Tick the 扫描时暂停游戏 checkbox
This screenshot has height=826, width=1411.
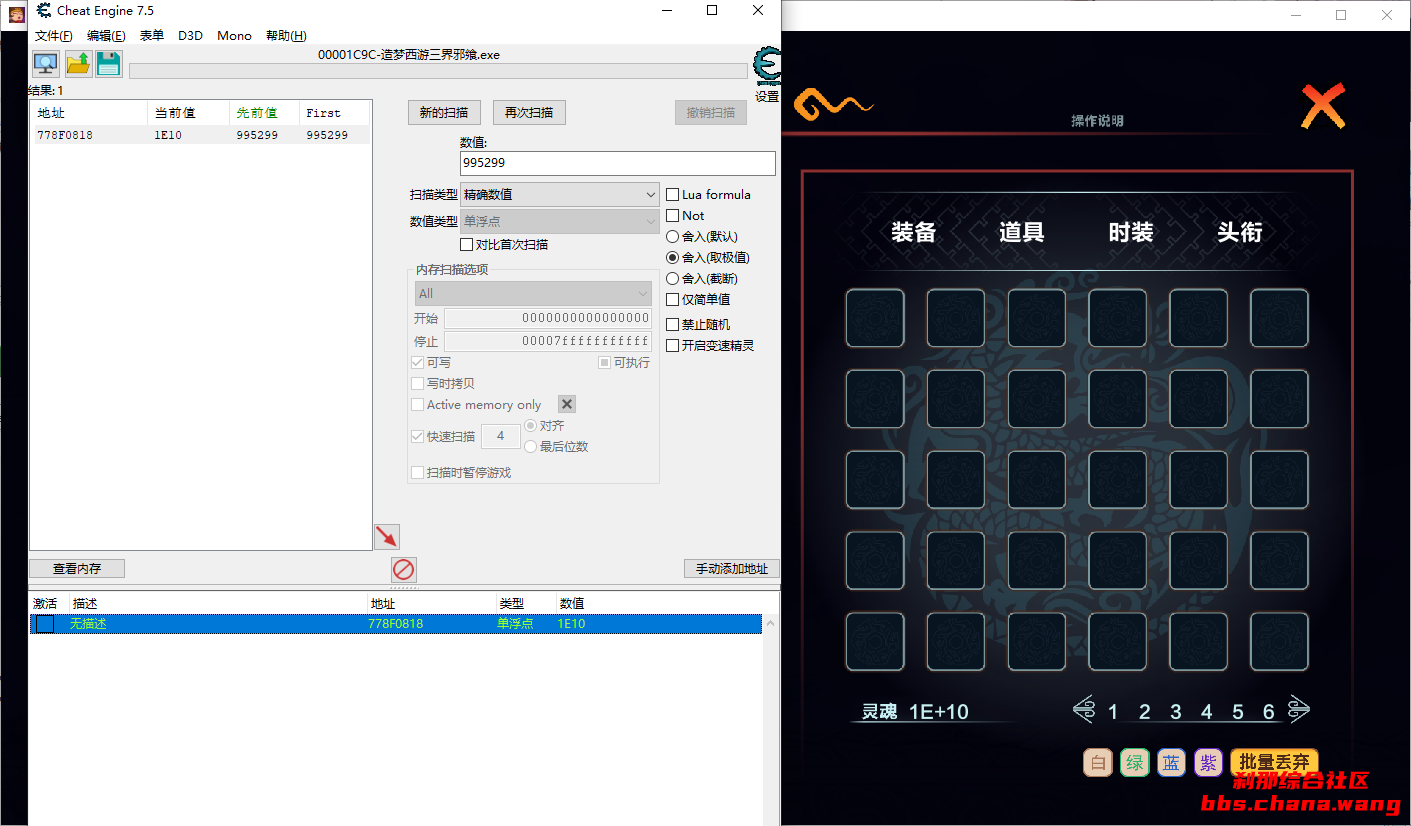point(418,473)
